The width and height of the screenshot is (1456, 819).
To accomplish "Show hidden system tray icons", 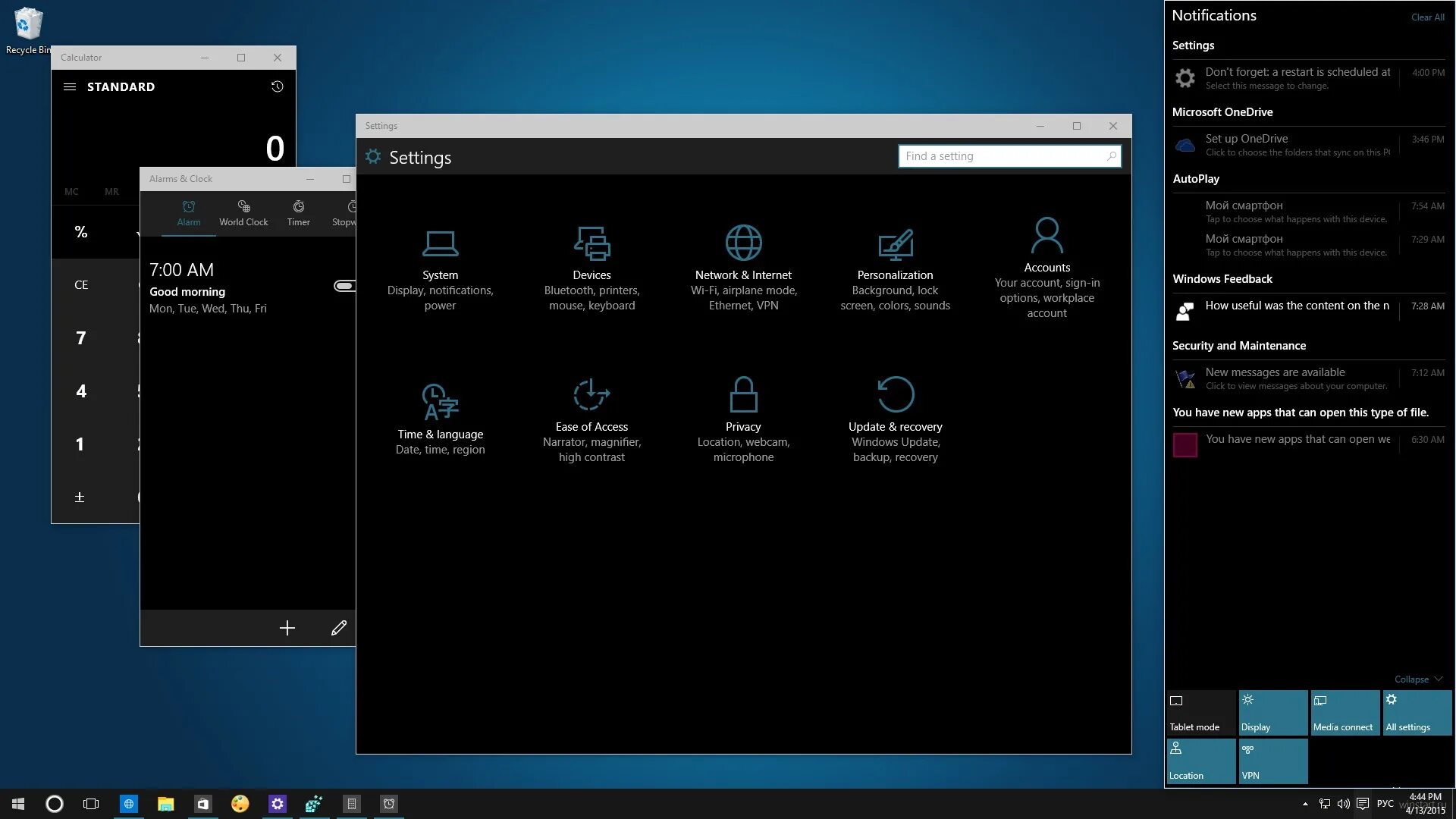I will [1305, 804].
